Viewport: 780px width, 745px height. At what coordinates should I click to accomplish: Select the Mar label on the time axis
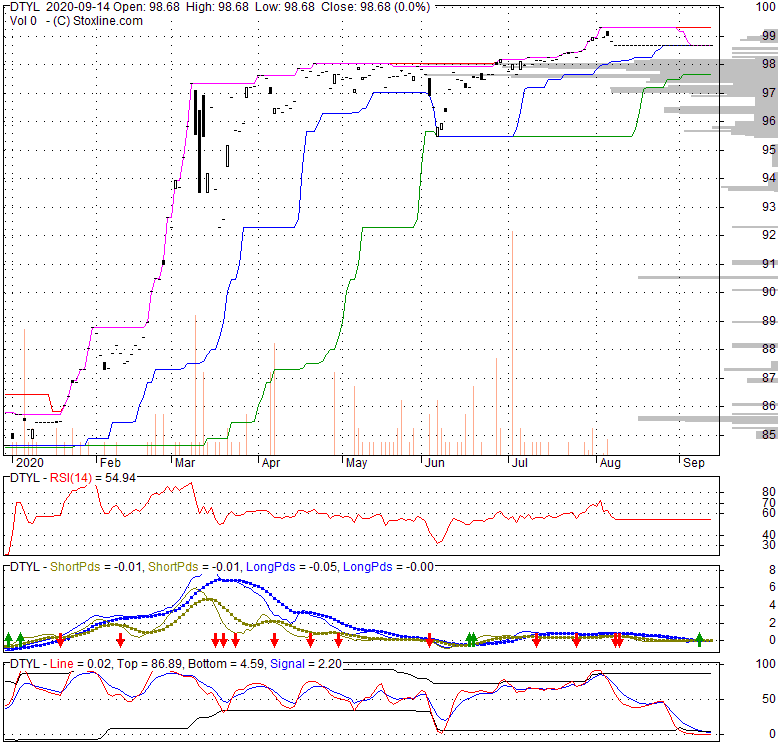186,464
